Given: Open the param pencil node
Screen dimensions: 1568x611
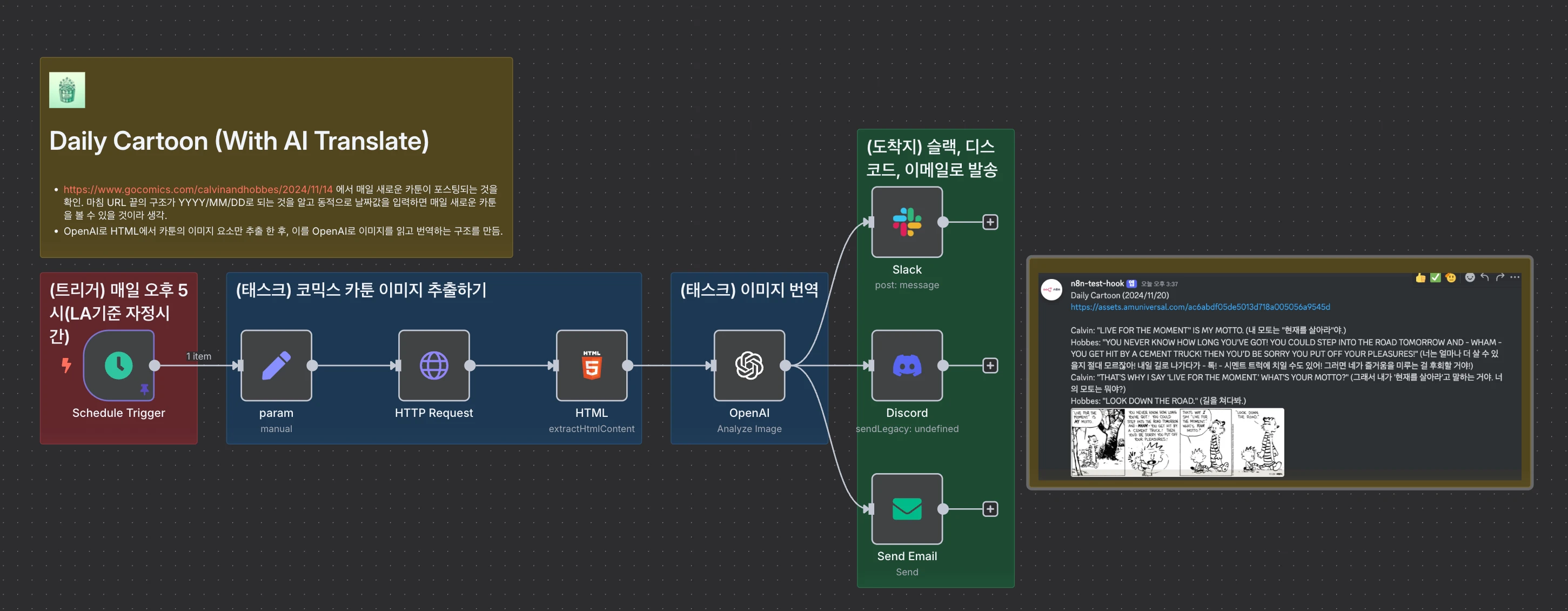Looking at the screenshot, I should click(x=276, y=366).
